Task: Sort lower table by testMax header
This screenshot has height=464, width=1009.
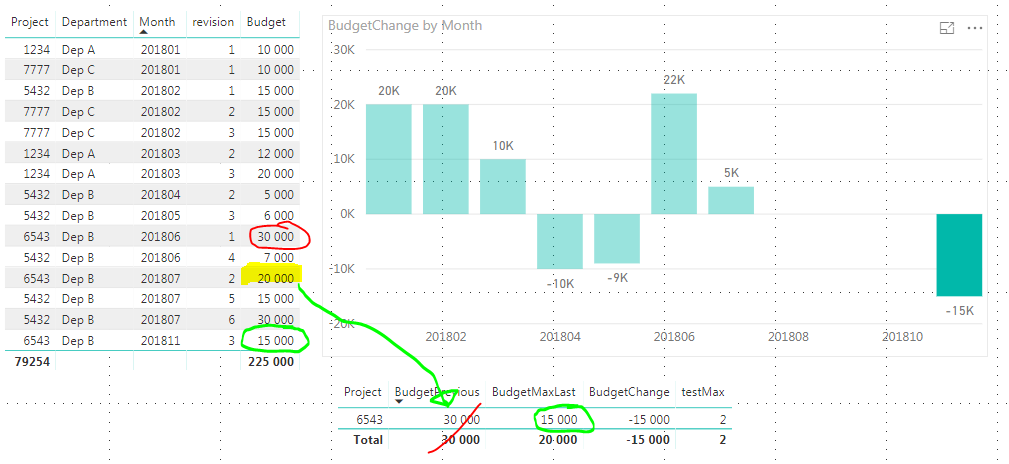Action: coord(703,392)
